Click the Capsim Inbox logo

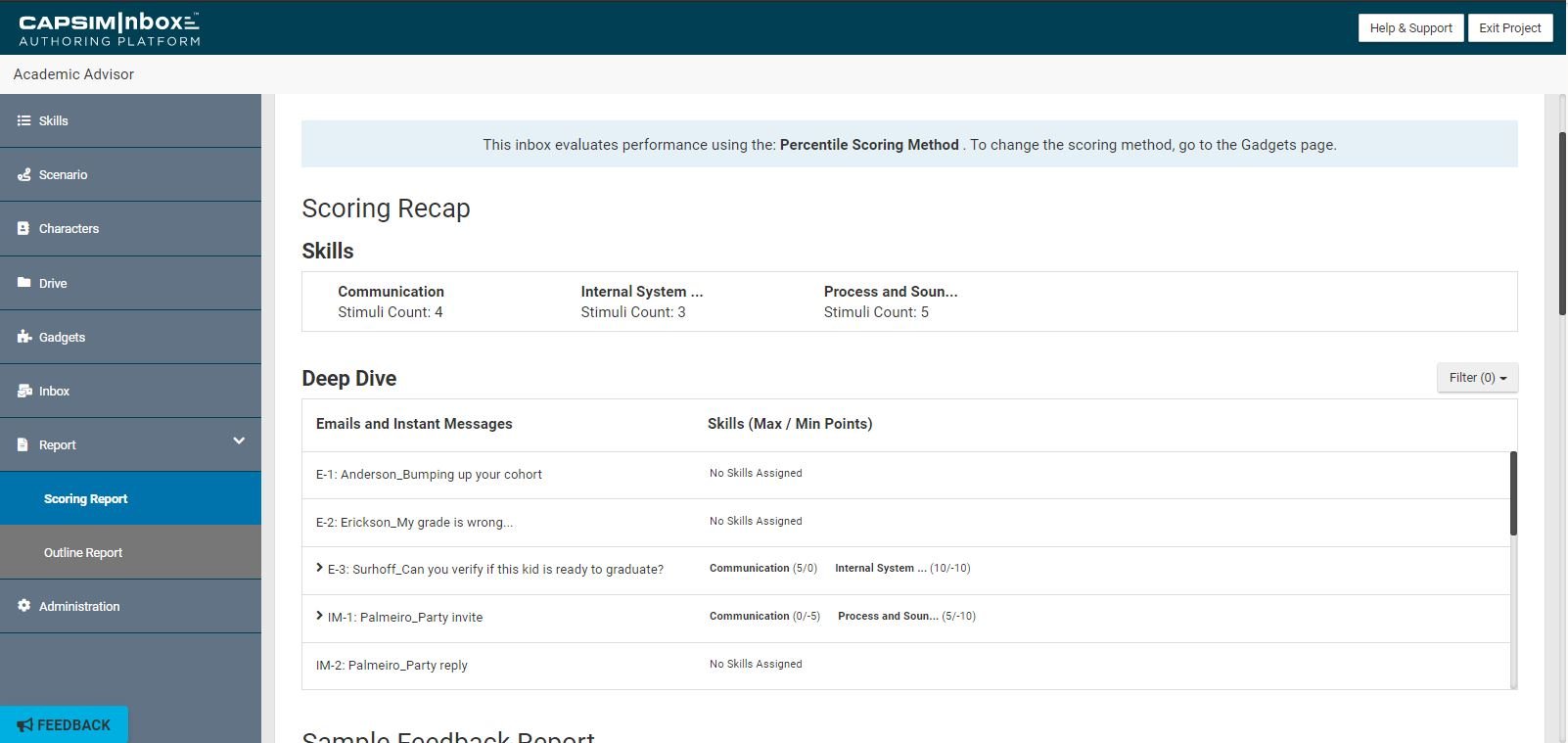pos(110,28)
